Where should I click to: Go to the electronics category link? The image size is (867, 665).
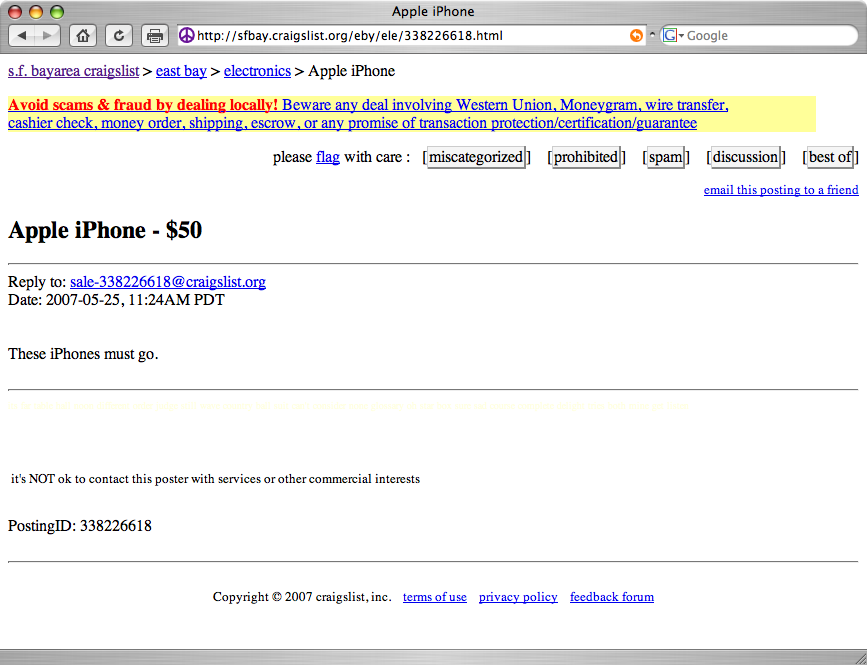point(257,71)
